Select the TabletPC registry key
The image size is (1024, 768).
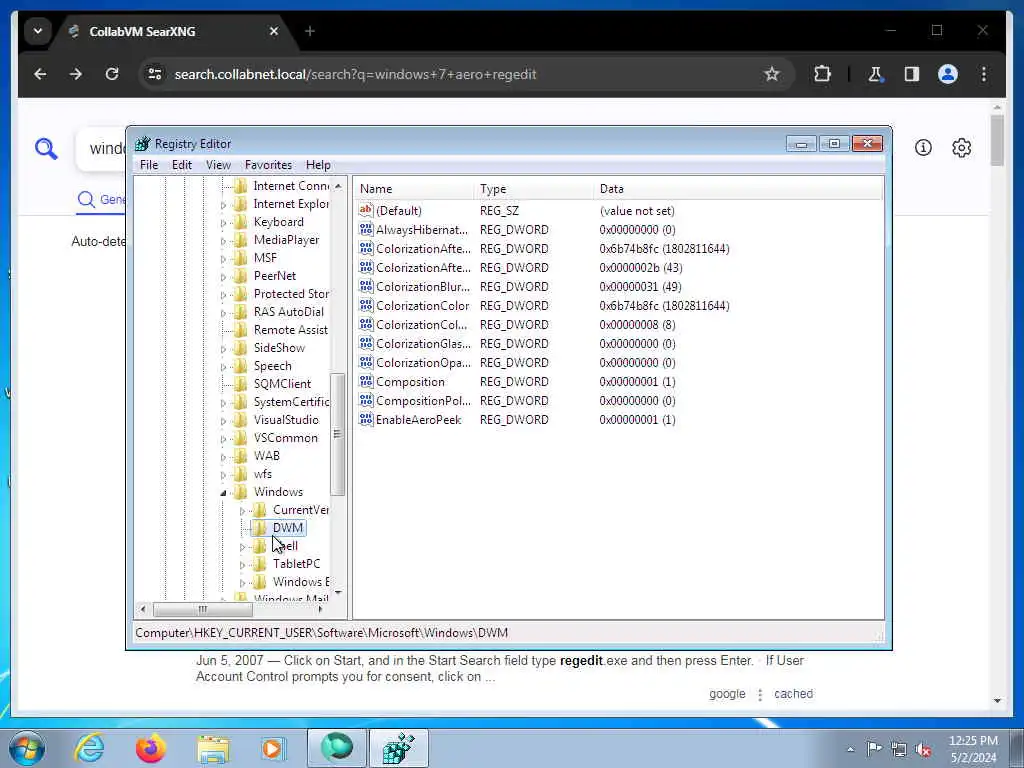(296, 564)
